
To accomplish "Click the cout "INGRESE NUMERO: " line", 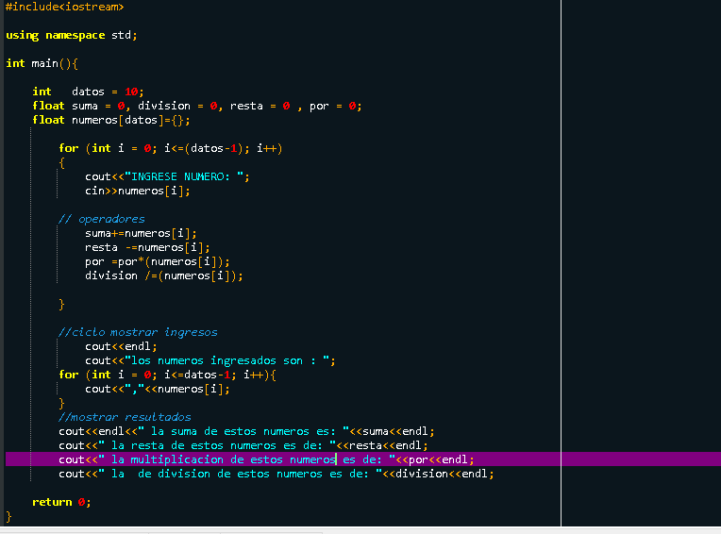I will (167, 177).
